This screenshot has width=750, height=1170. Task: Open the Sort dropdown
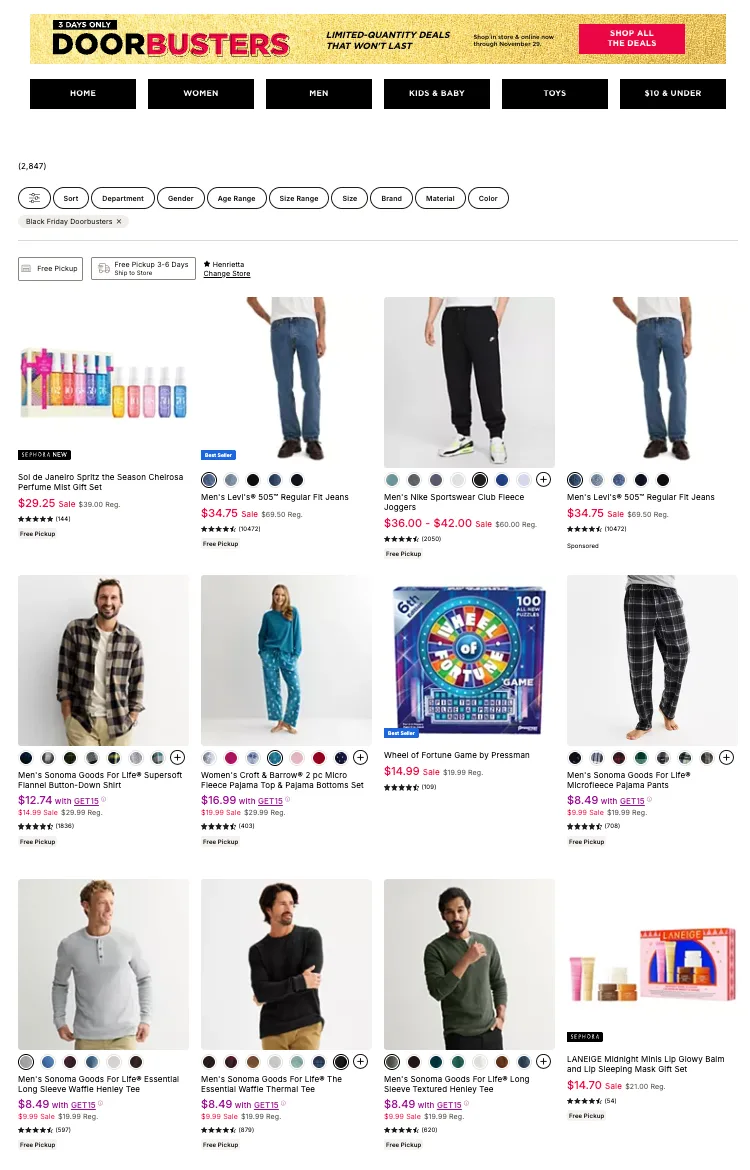pos(71,198)
